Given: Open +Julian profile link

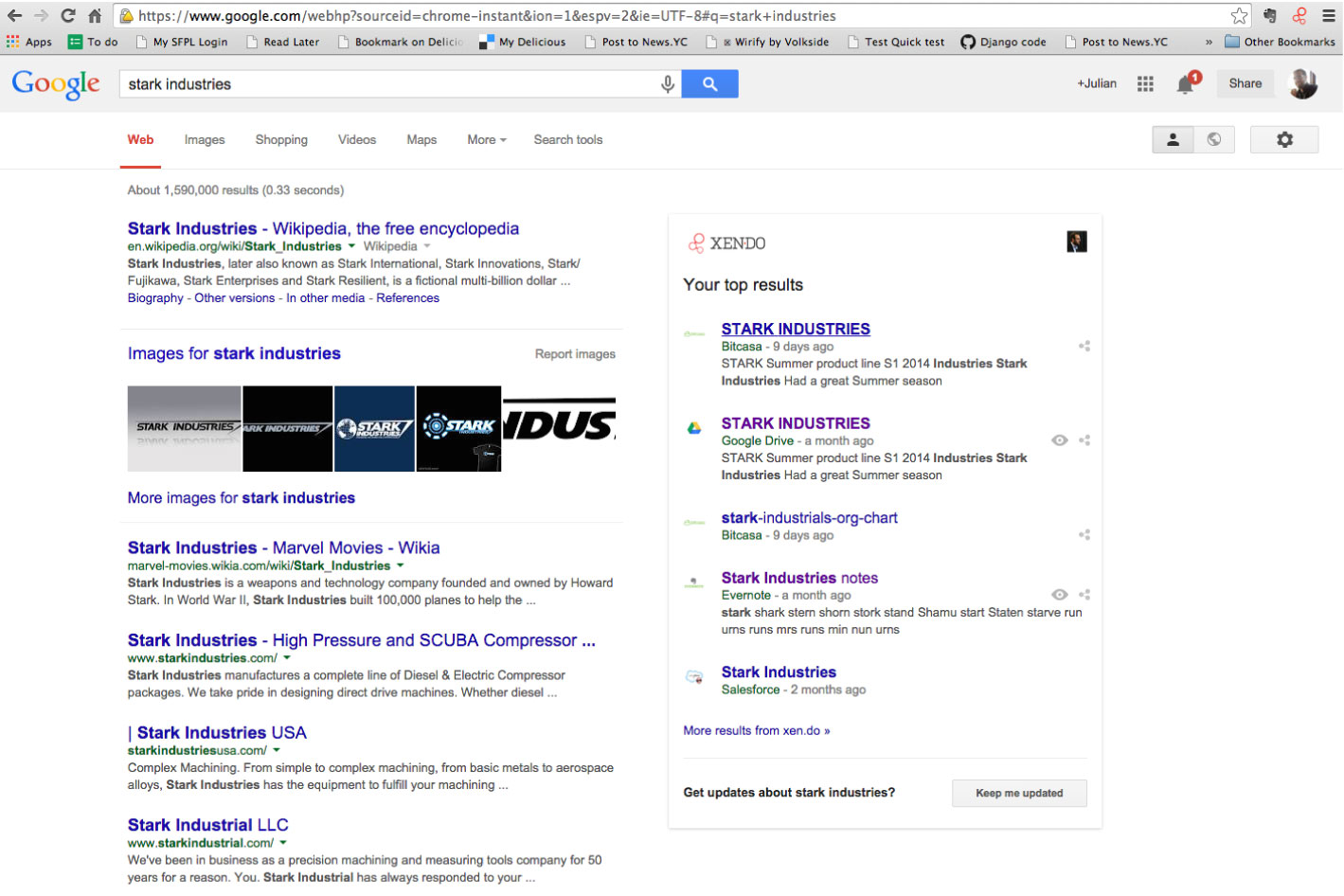Looking at the screenshot, I should coord(1097,83).
